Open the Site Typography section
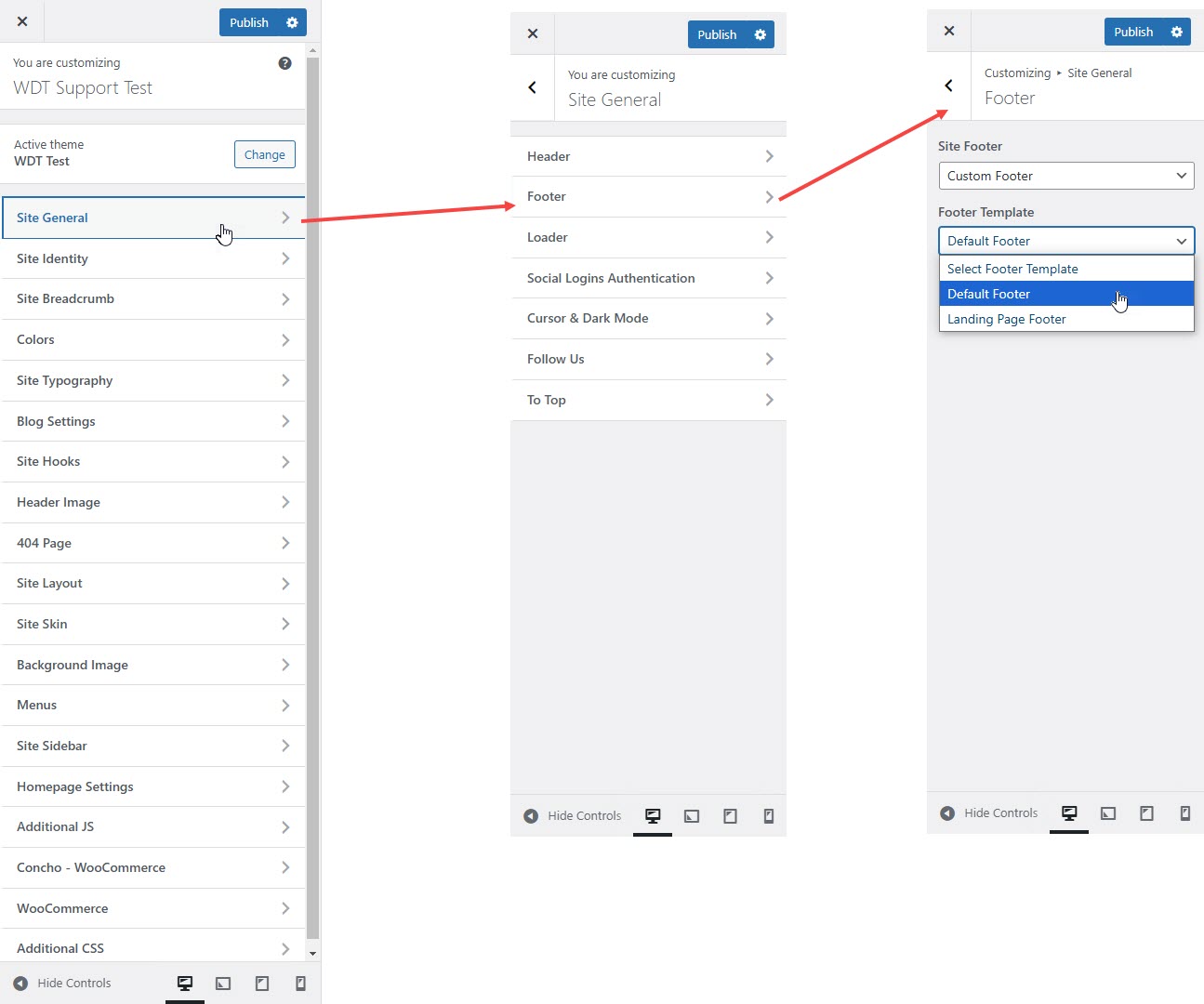 tap(153, 380)
